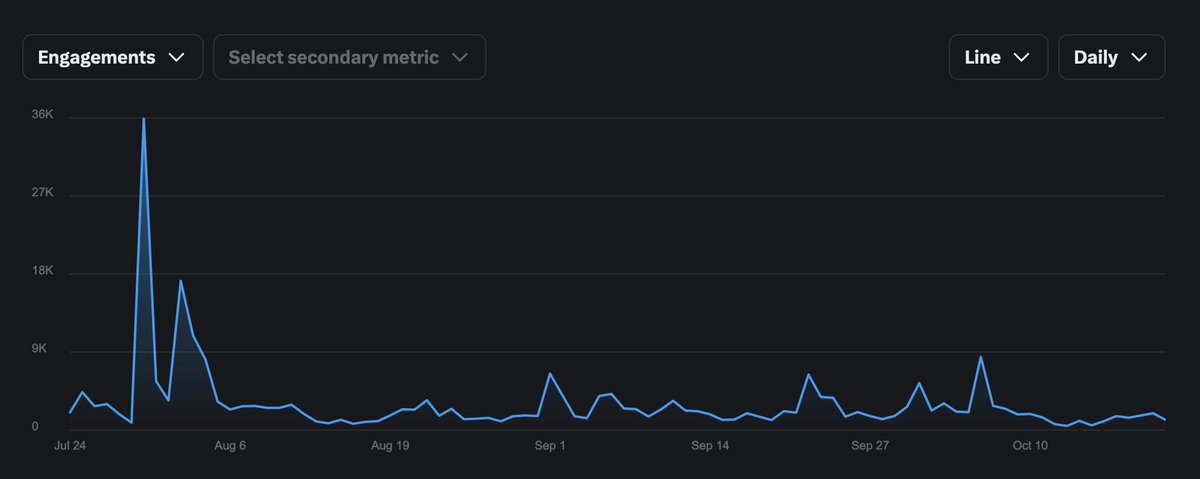
Task: Open the Engagements metric dropdown
Action: (x=113, y=57)
